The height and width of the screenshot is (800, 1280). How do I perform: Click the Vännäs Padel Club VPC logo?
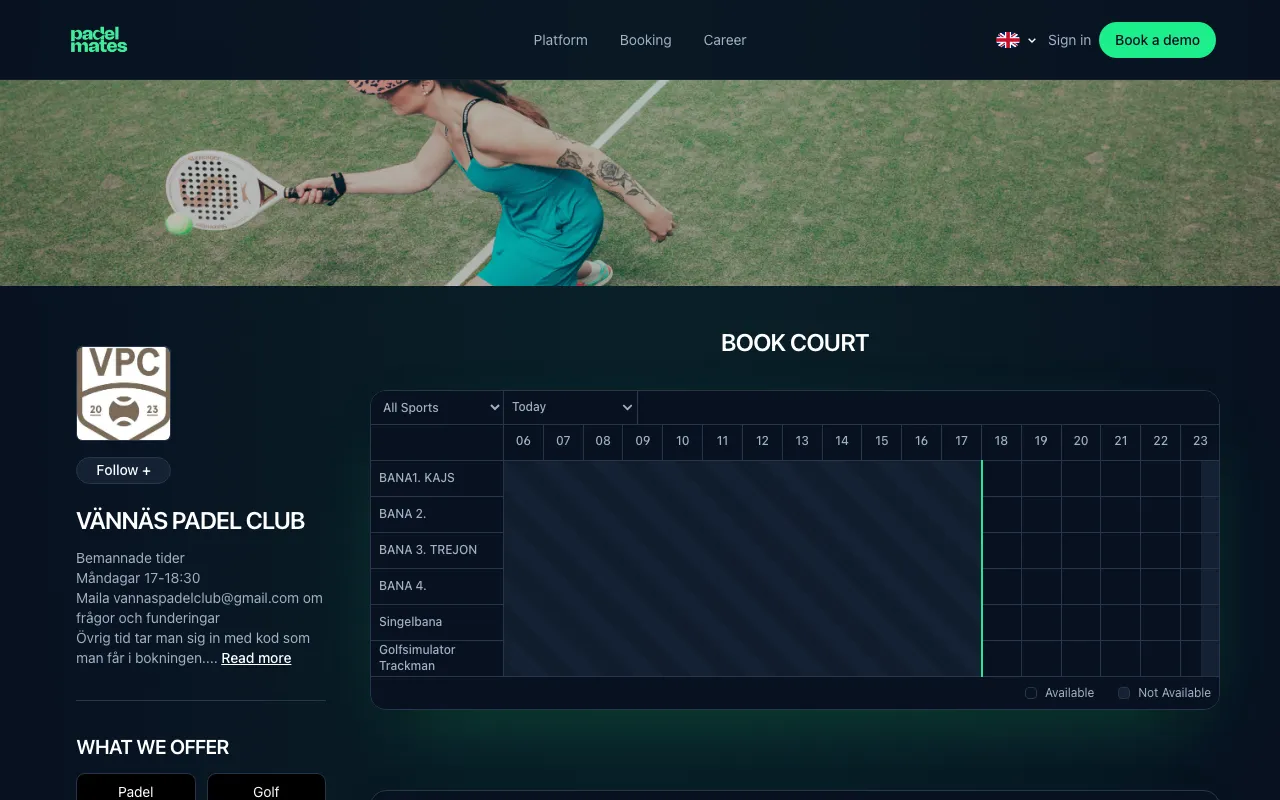(x=124, y=393)
